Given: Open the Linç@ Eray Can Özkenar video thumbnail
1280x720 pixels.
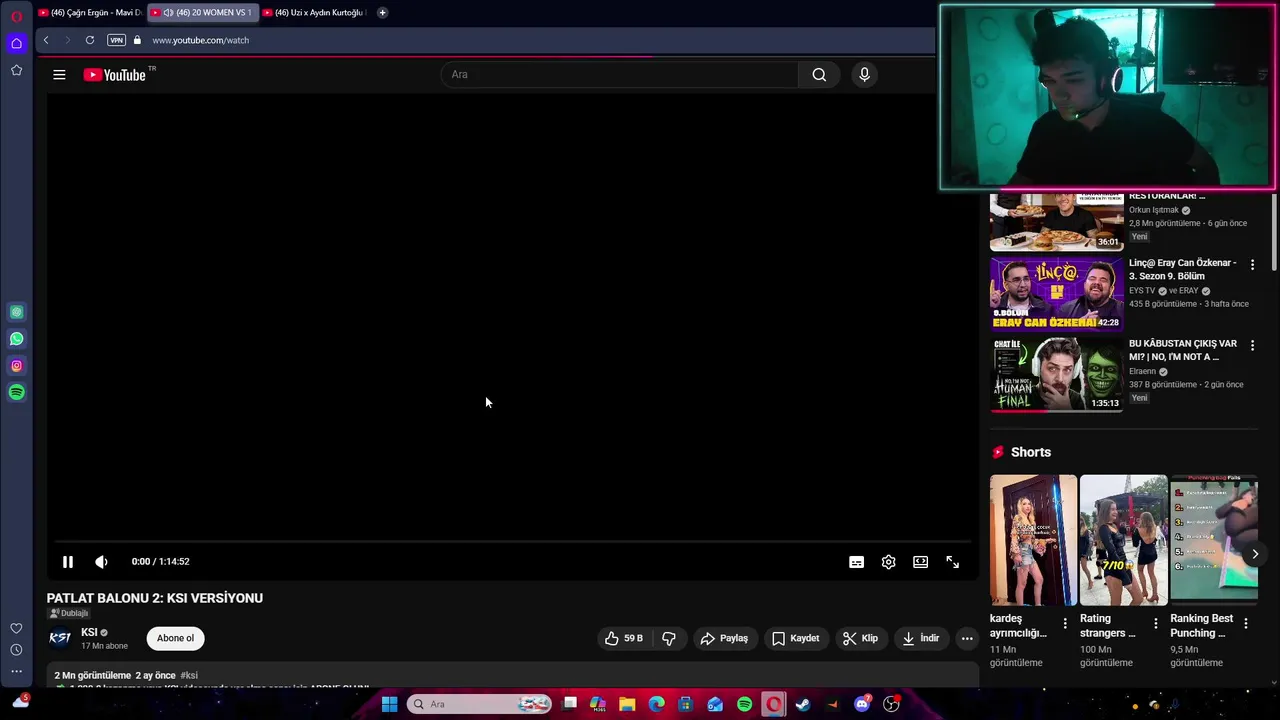Looking at the screenshot, I should pyautogui.click(x=1056, y=294).
